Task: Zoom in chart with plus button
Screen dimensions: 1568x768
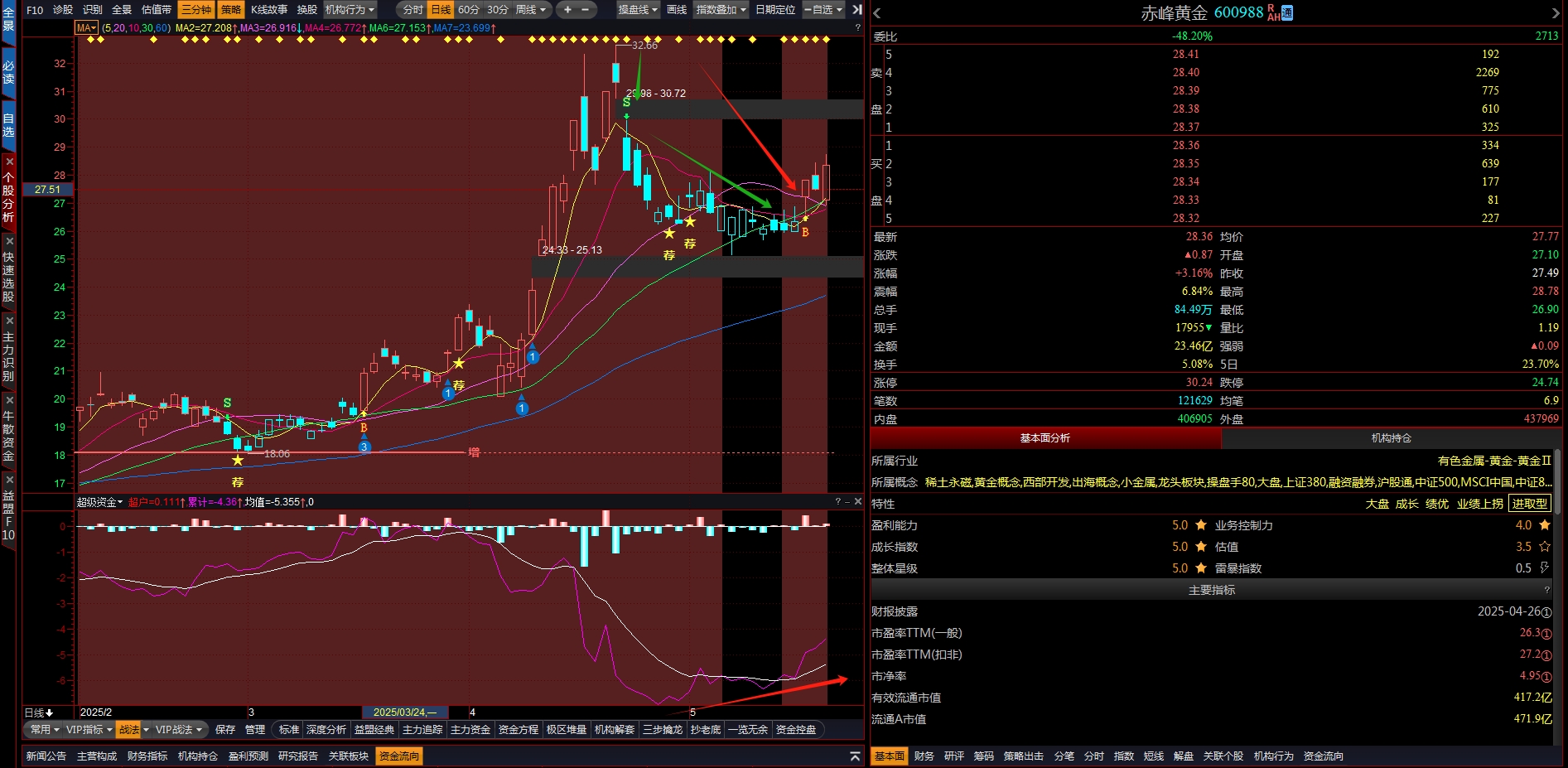Action: pyautogui.click(x=567, y=10)
